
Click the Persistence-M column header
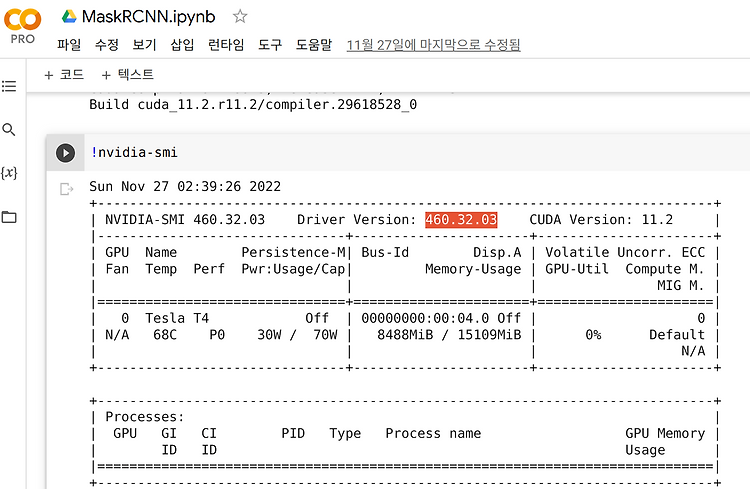[x=293, y=252]
